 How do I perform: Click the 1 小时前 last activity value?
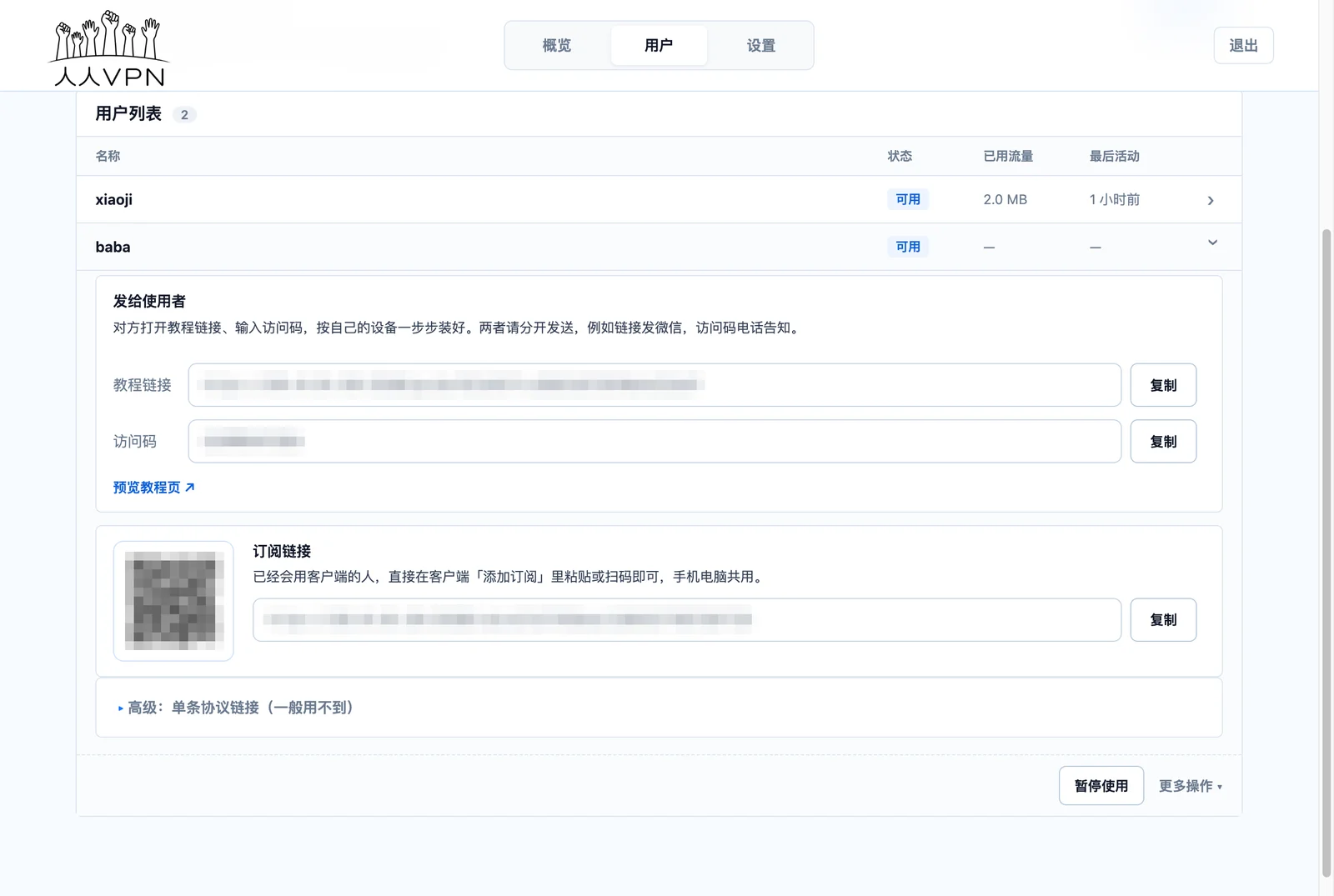tap(1114, 199)
